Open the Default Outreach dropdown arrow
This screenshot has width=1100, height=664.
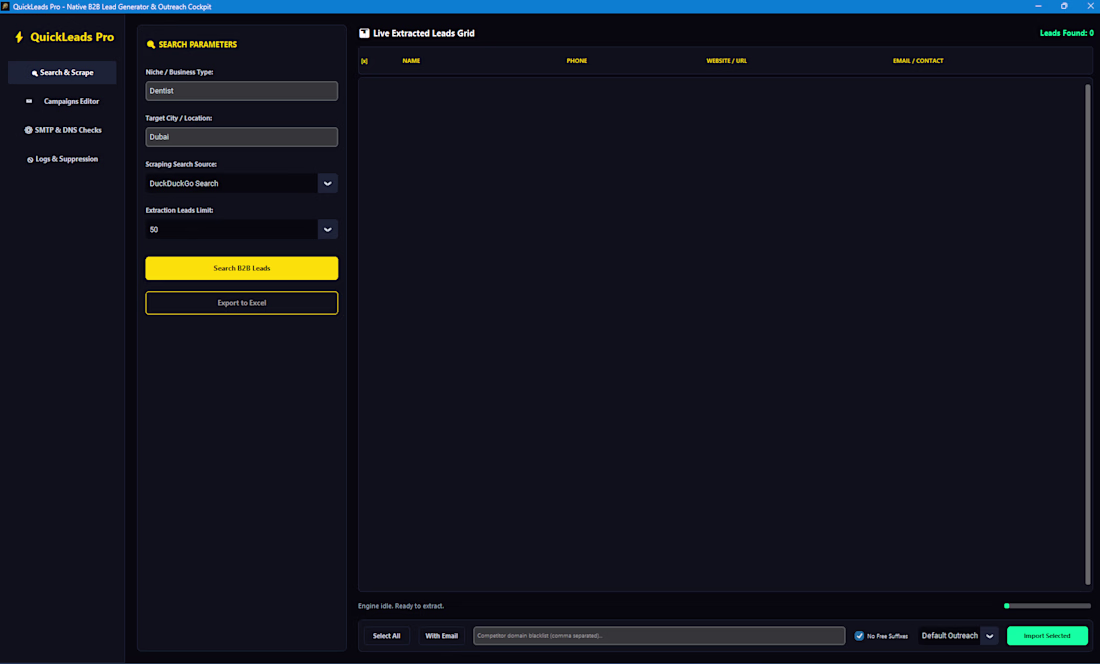pyautogui.click(x=990, y=636)
